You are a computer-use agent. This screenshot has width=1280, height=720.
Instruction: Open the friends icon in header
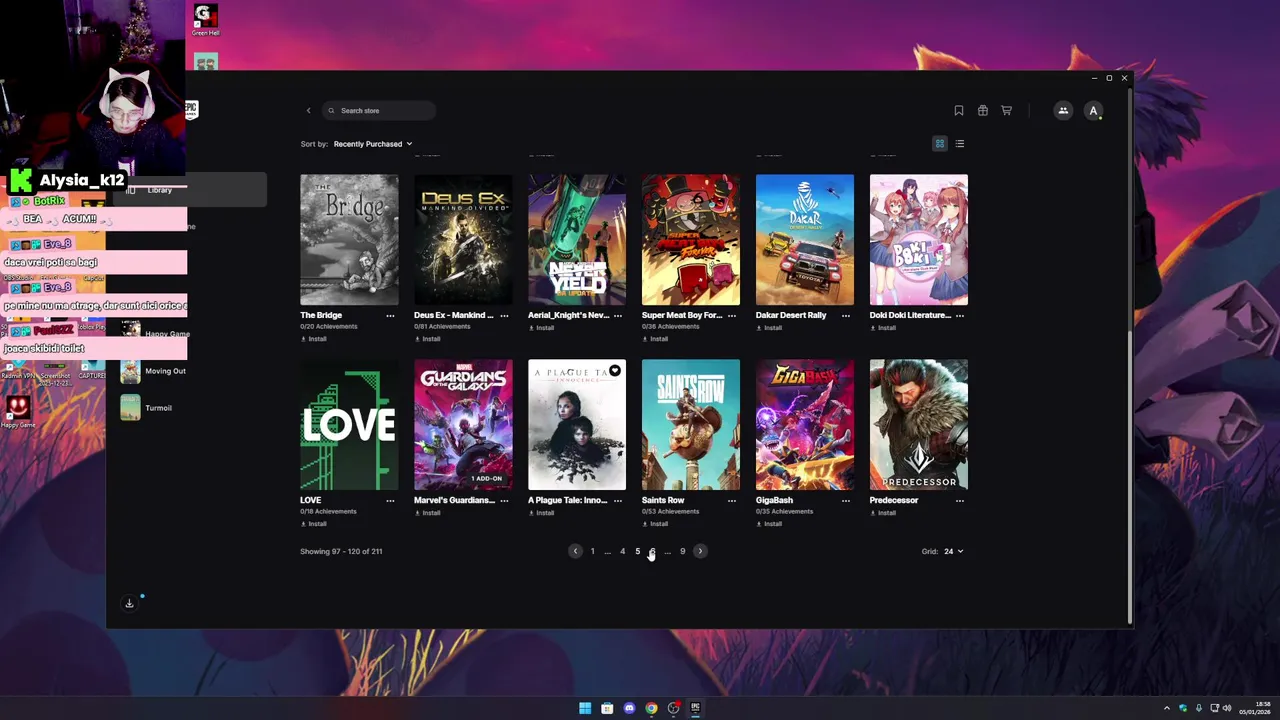[x=1063, y=111]
